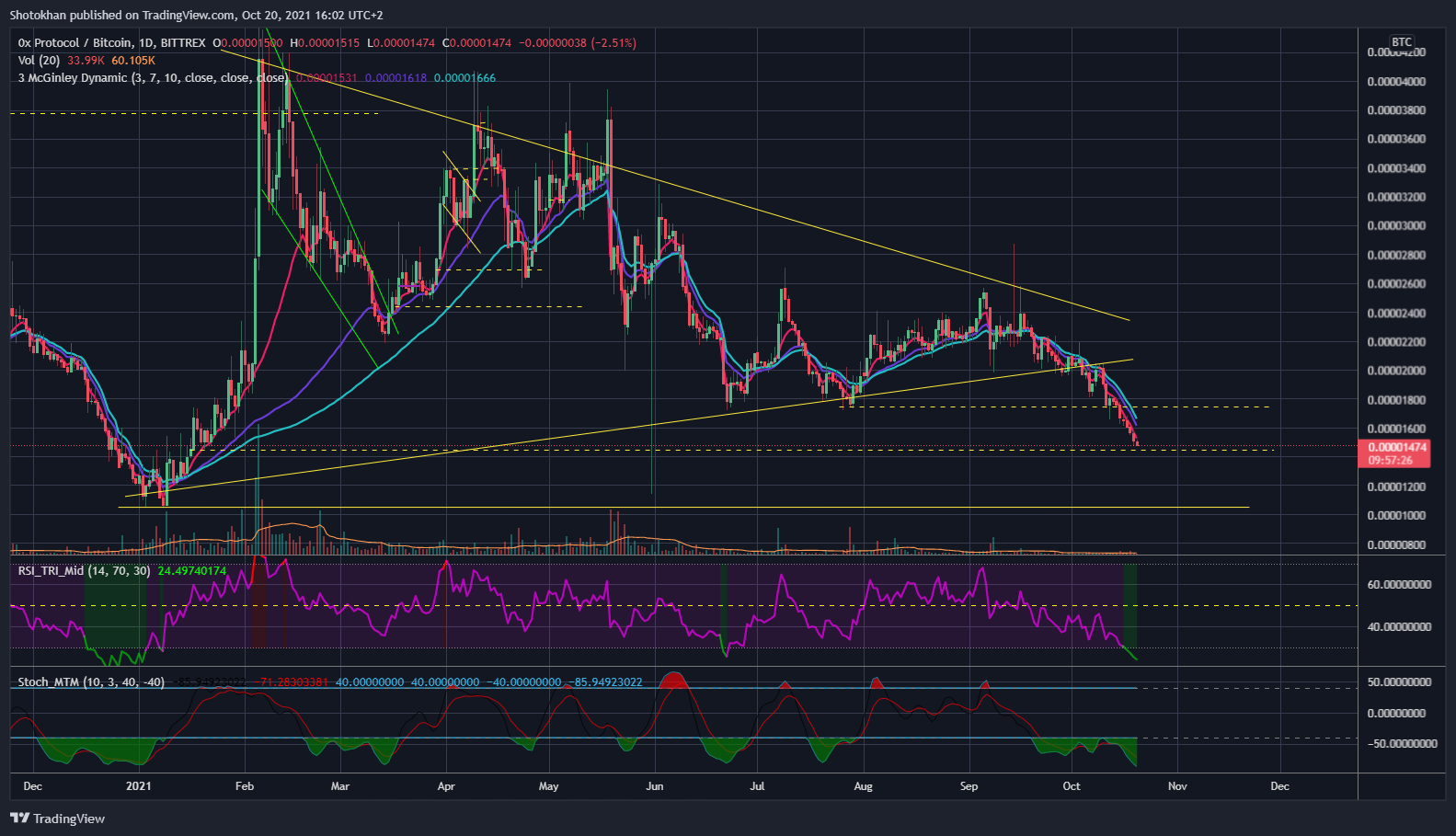Screen dimensions: 1456x836
Task: Click price axis label '0.00001600'
Action: point(1396,429)
